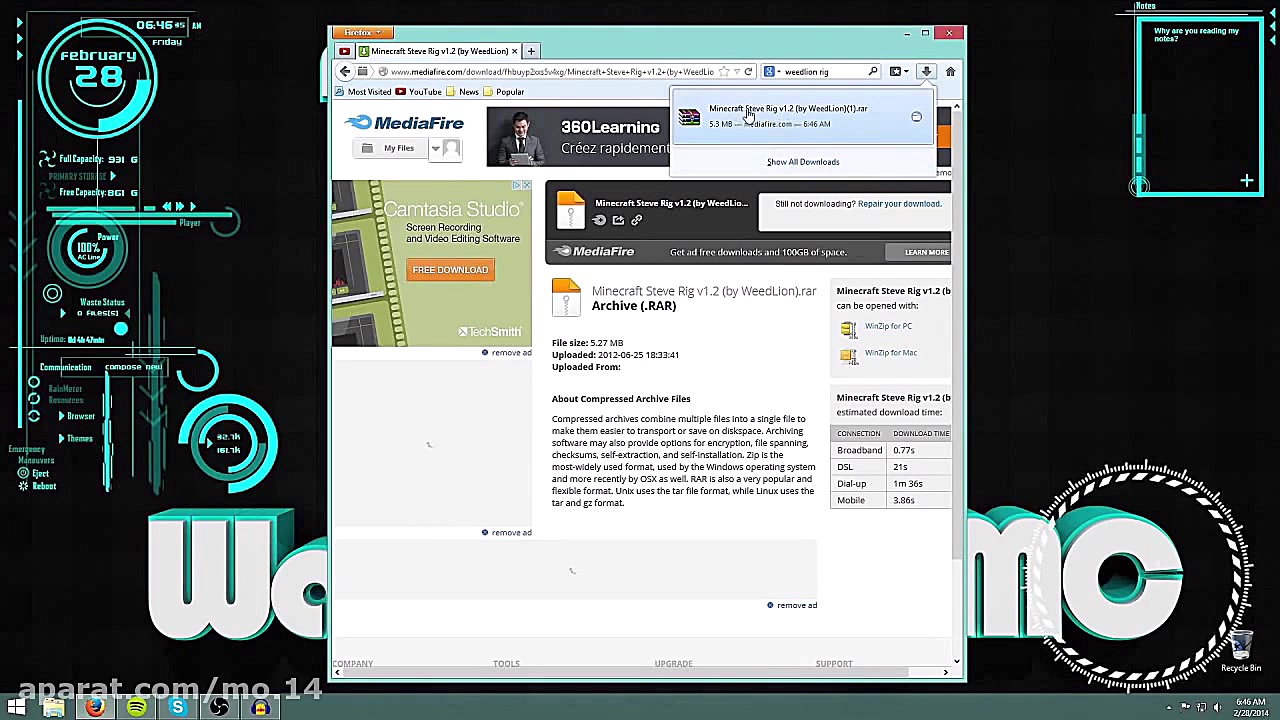Viewport: 1280px width, 720px height.
Task: Open the Most Visited bookmarks folder
Action: (363, 92)
